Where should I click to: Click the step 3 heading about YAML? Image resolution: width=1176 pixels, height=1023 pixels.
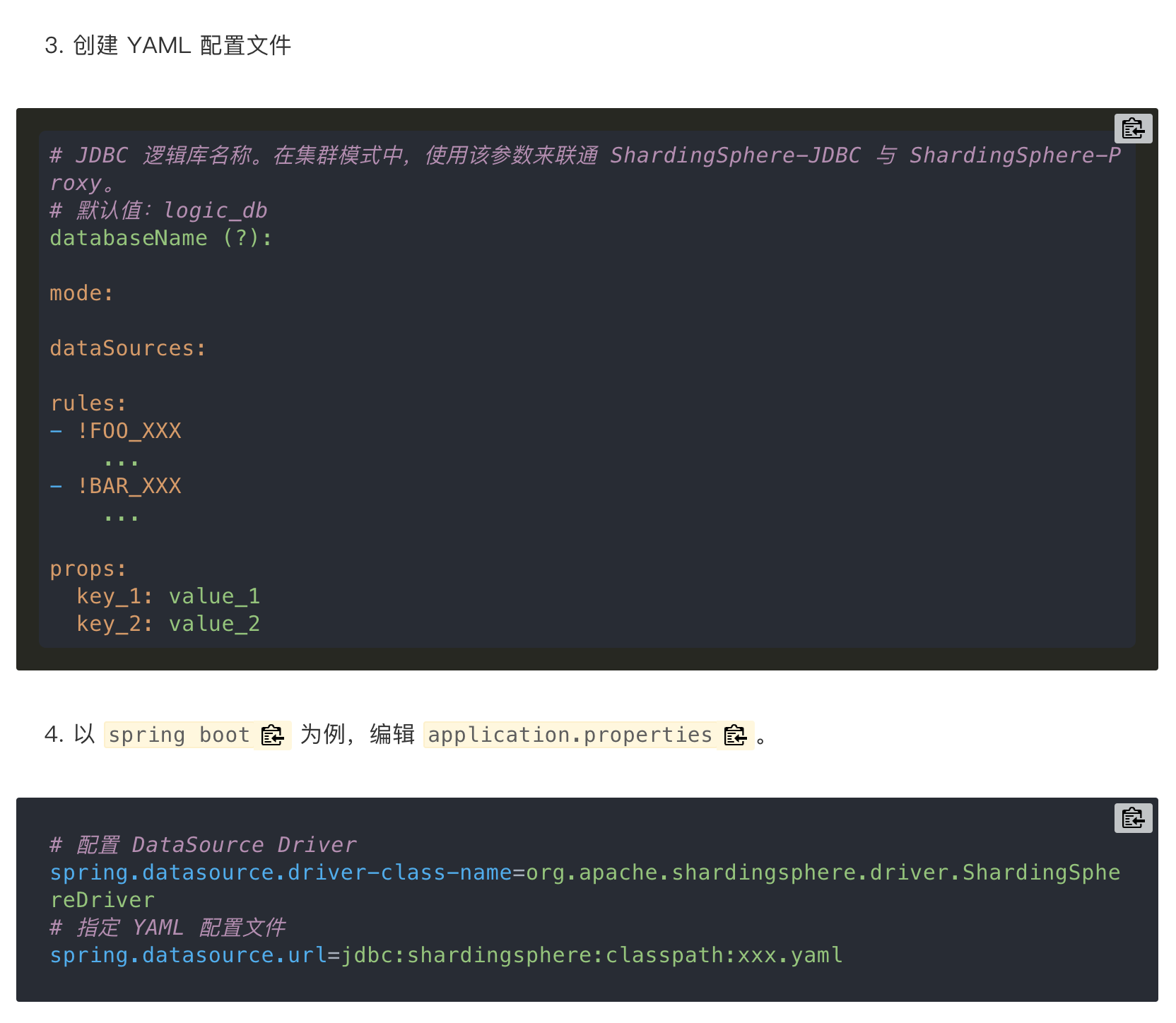pyautogui.click(x=168, y=45)
